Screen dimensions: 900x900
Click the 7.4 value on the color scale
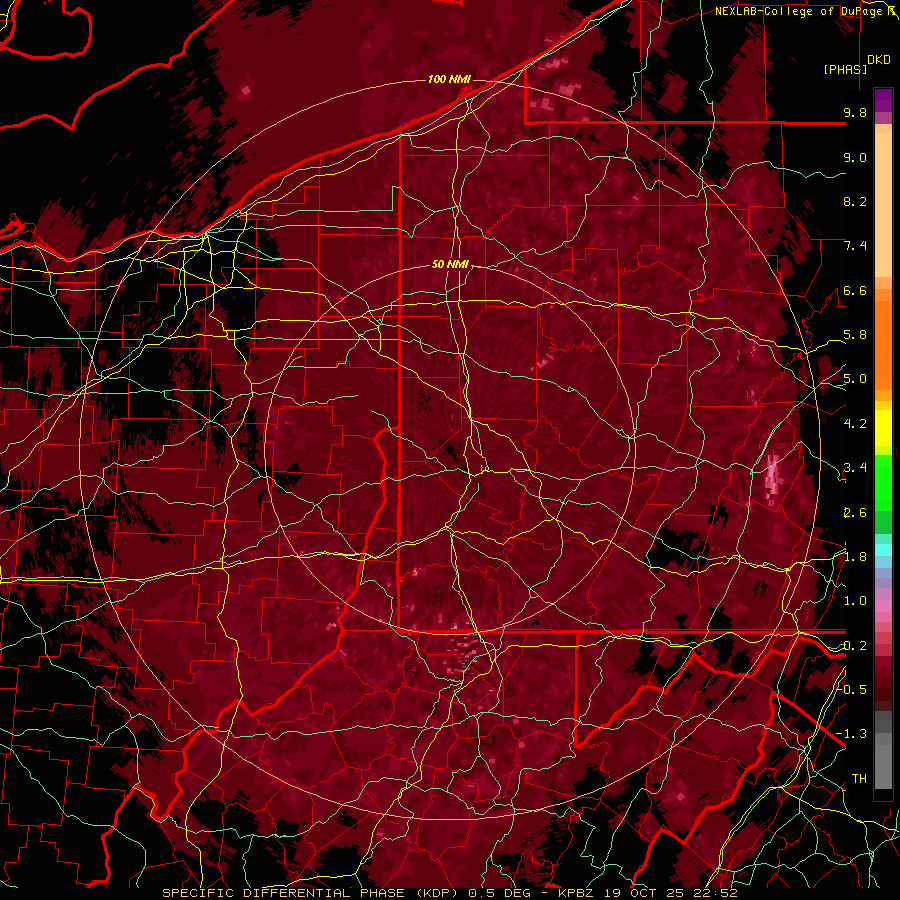coord(855,246)
